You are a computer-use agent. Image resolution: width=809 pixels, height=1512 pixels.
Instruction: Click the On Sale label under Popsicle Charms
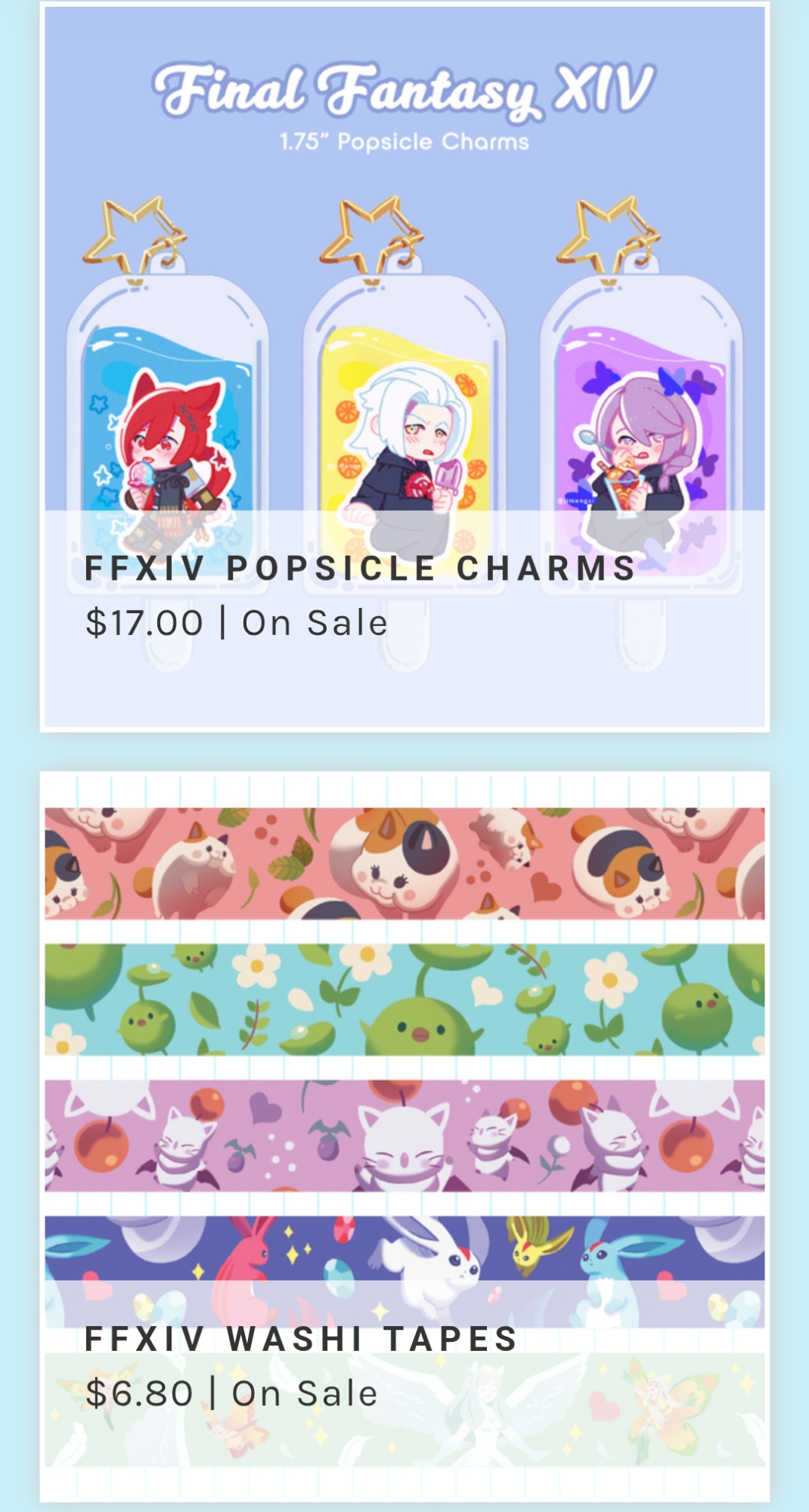[x=315, y=623]
